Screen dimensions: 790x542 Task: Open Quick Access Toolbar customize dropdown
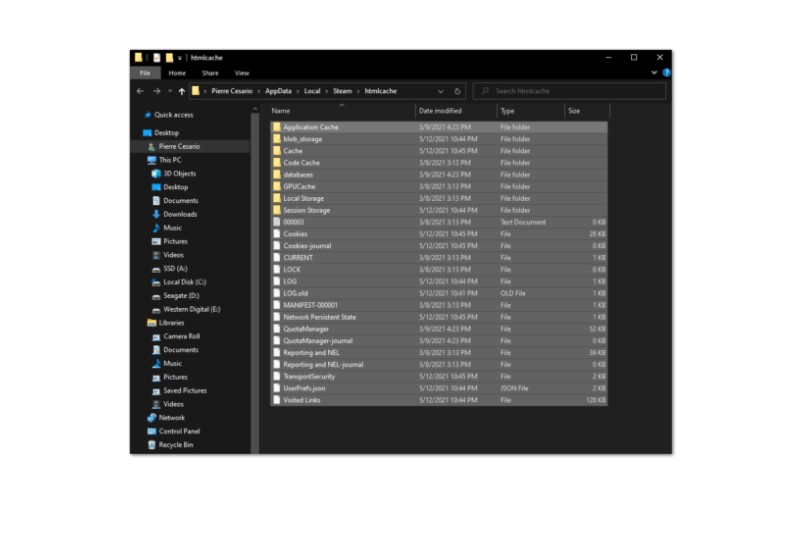pyautogui.click(x=179, y=58)
